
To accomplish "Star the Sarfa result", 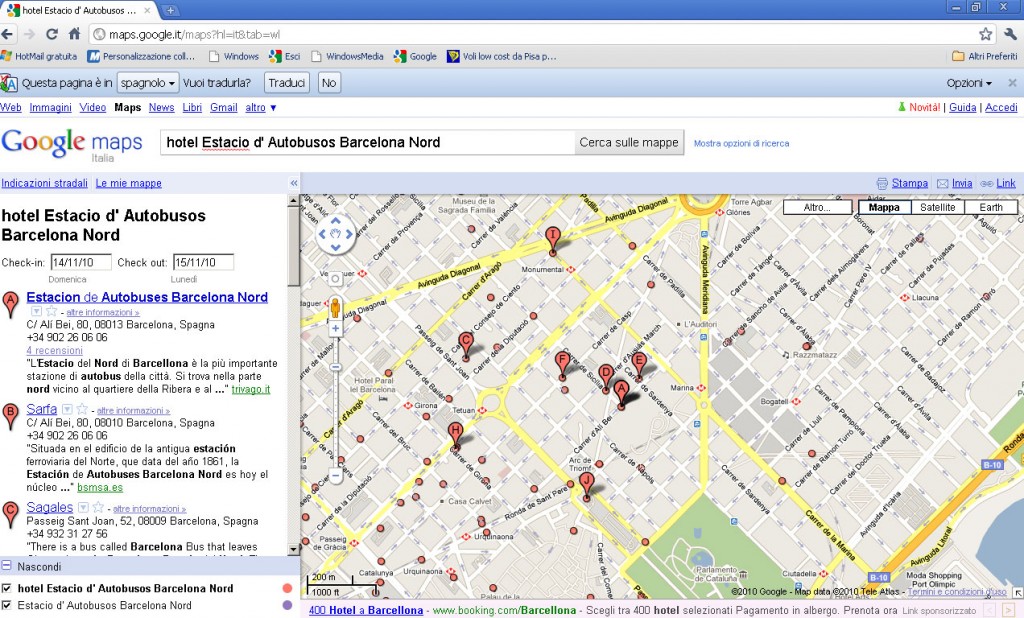I will (x=82, y=410).
